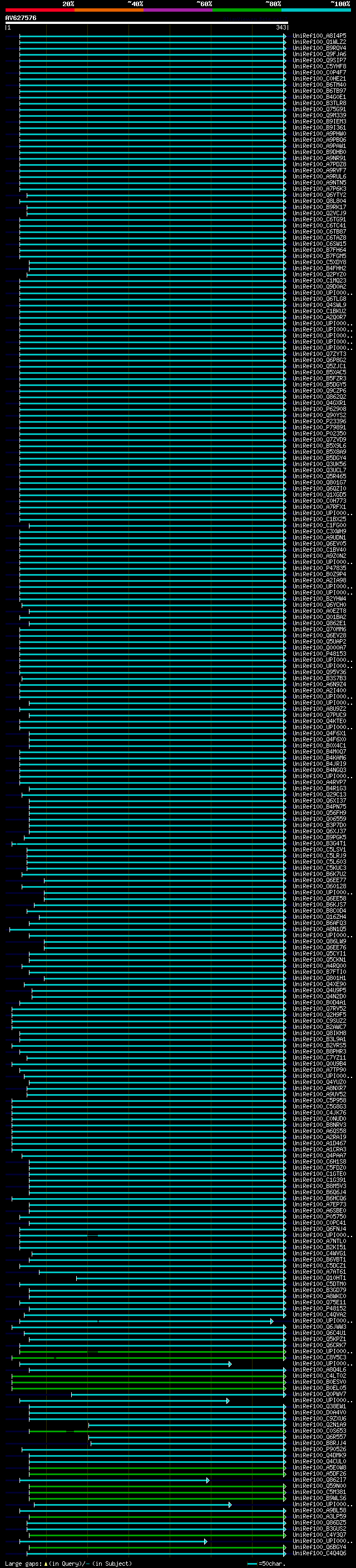This screenshot has width=356, height=1568.
Task: Select the UniRef100_C8V5C3 label
Action: [x=319, y=1357]
